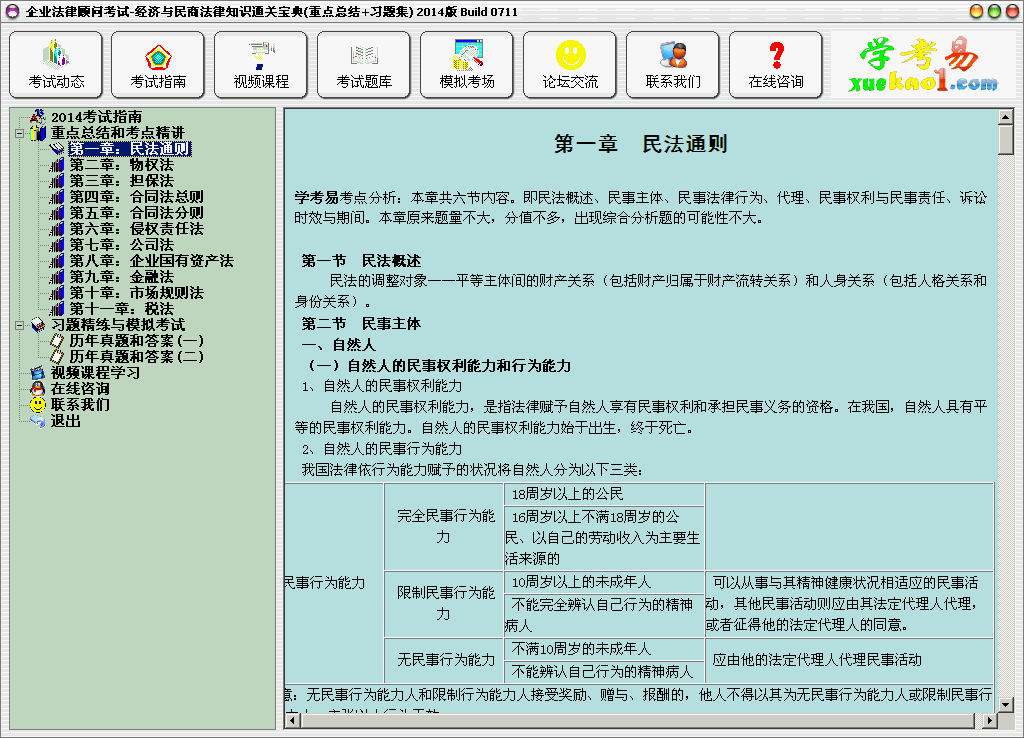Viewport: 1024px width, 738px height.
Task: Select tree item 第二章：物权法
Action: (x=122, y=165)
